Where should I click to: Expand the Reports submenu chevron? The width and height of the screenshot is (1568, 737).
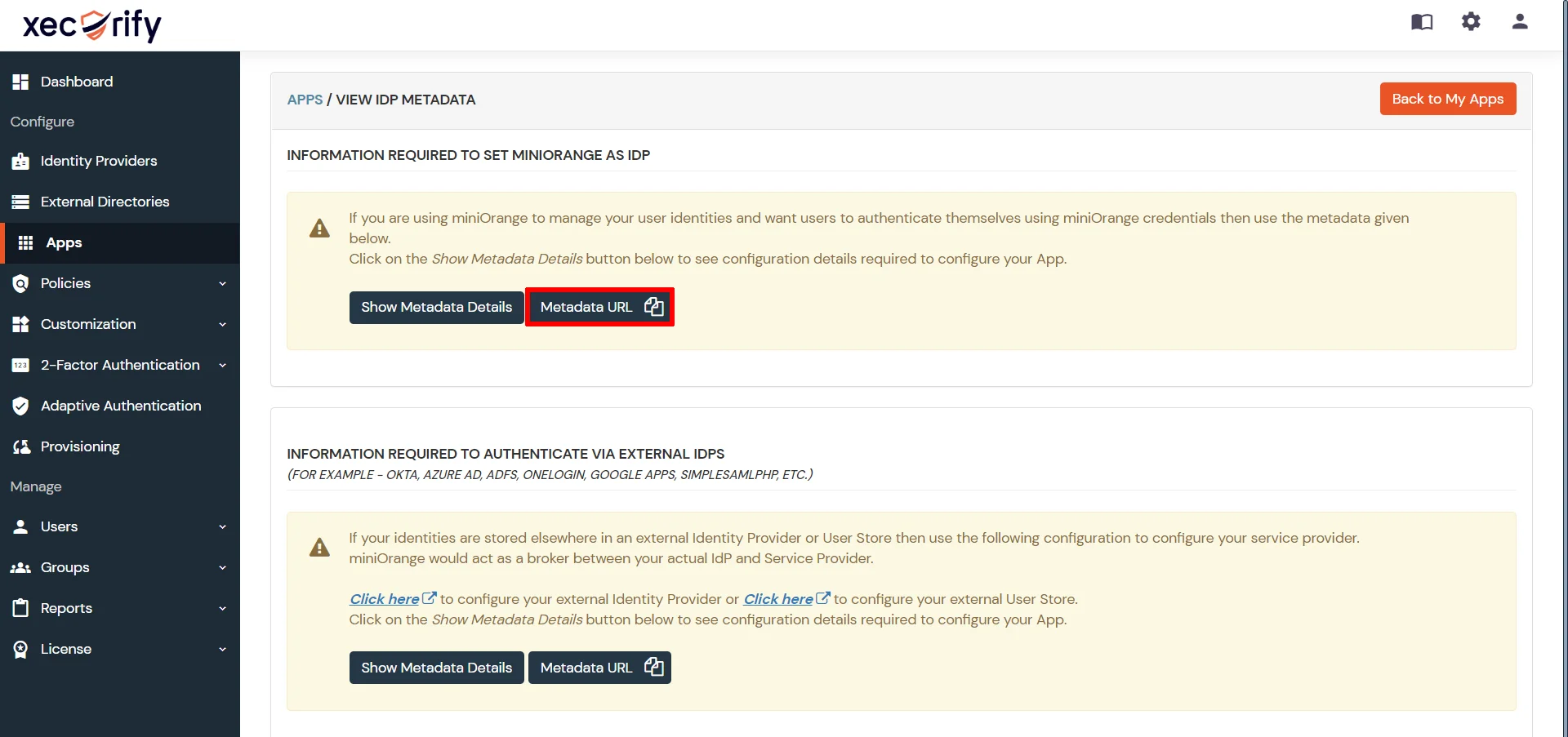(x=222, y=608)
